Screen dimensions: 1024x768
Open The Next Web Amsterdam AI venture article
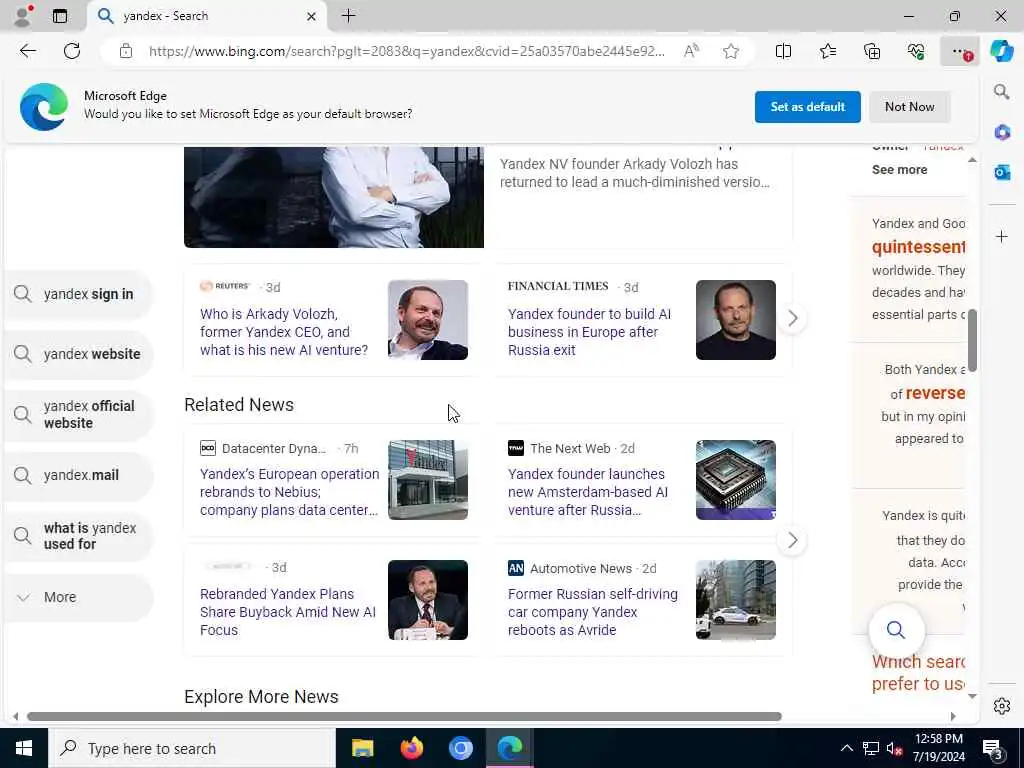tap(588, 492)
